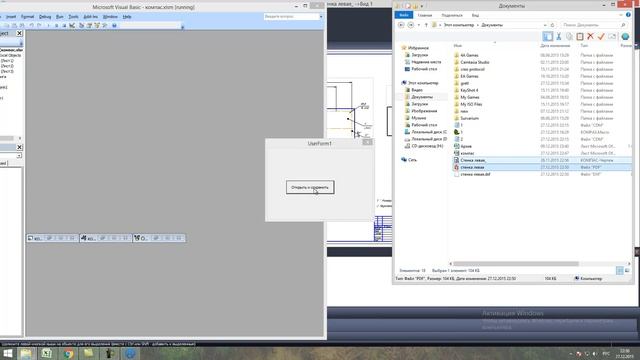Click Break (pause) in Visual Basic toolbar

(56, 25)
